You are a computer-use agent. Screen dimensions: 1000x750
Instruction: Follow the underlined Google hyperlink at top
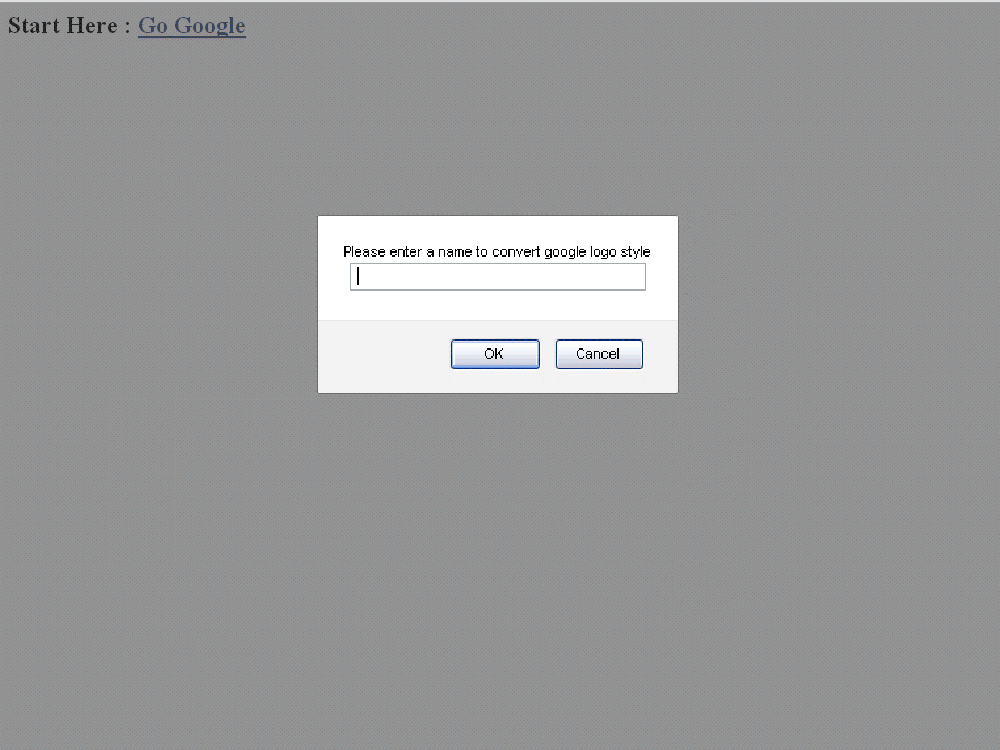pyautogui.click(x=191, y=26)
